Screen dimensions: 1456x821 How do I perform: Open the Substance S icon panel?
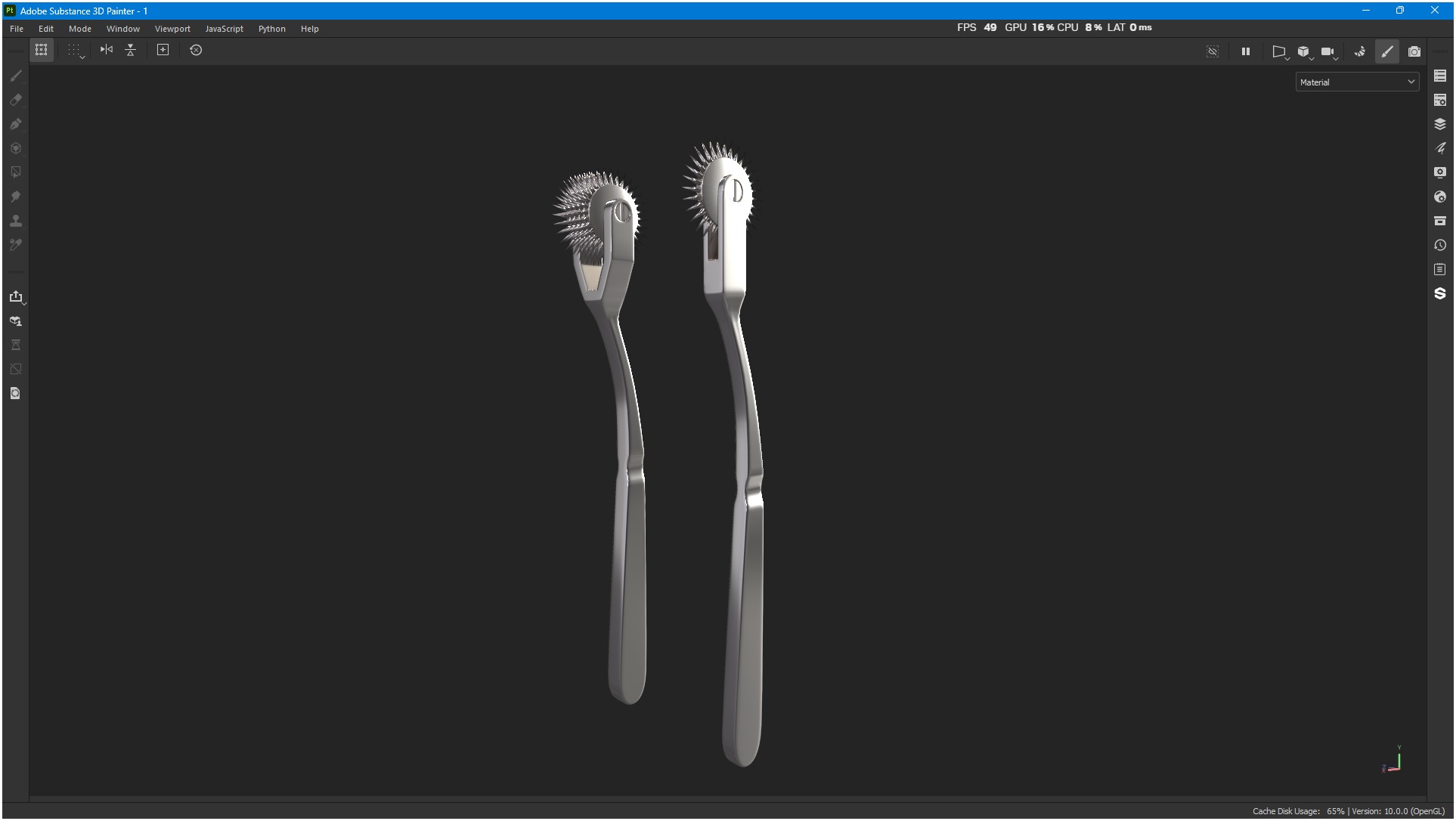click(x=1440, y=293)
